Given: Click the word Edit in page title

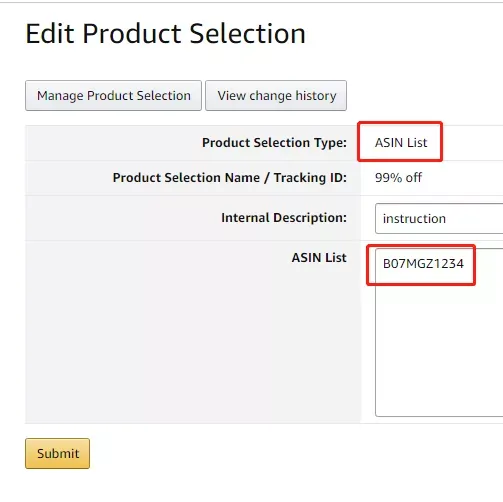Looking at the screenshot, I should (x=50, y=34).
